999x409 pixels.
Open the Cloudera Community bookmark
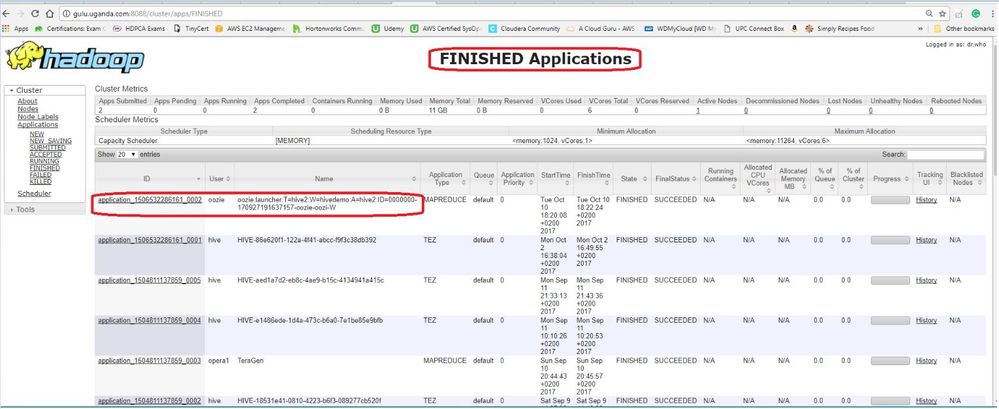(524, 29)
